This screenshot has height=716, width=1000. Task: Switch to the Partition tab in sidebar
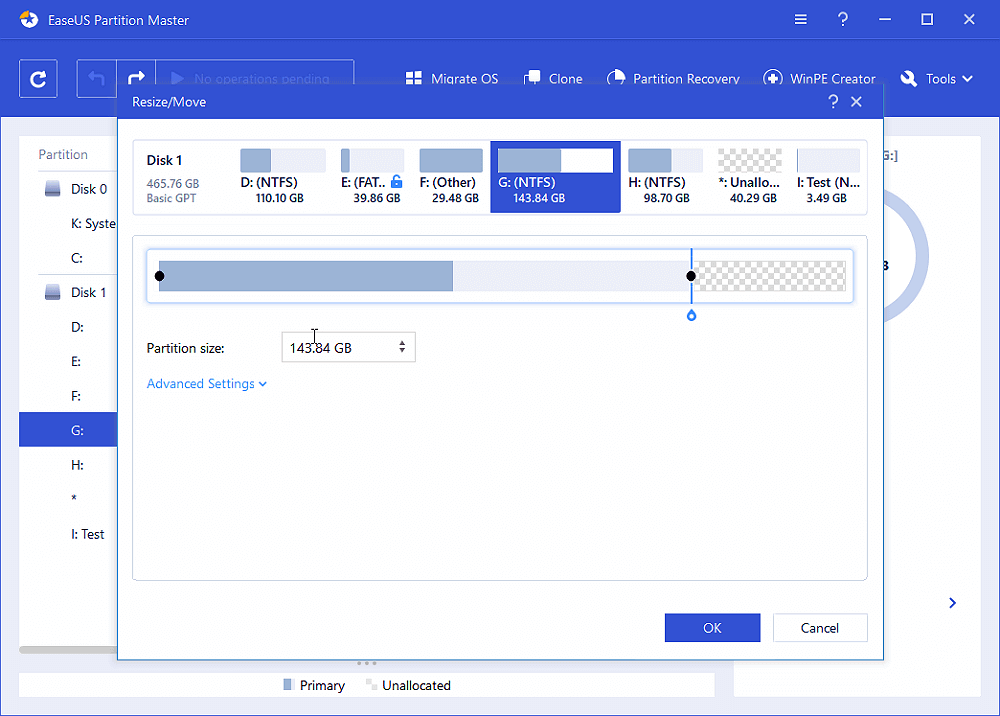pyautogui.click(x=64, y=154)
